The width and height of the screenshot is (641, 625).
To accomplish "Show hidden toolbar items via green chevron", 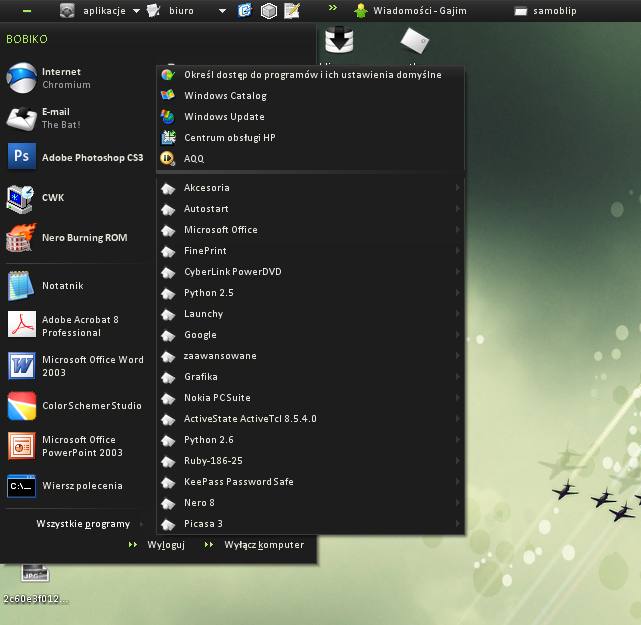I will pyautogui.click(x=333, y=7).
